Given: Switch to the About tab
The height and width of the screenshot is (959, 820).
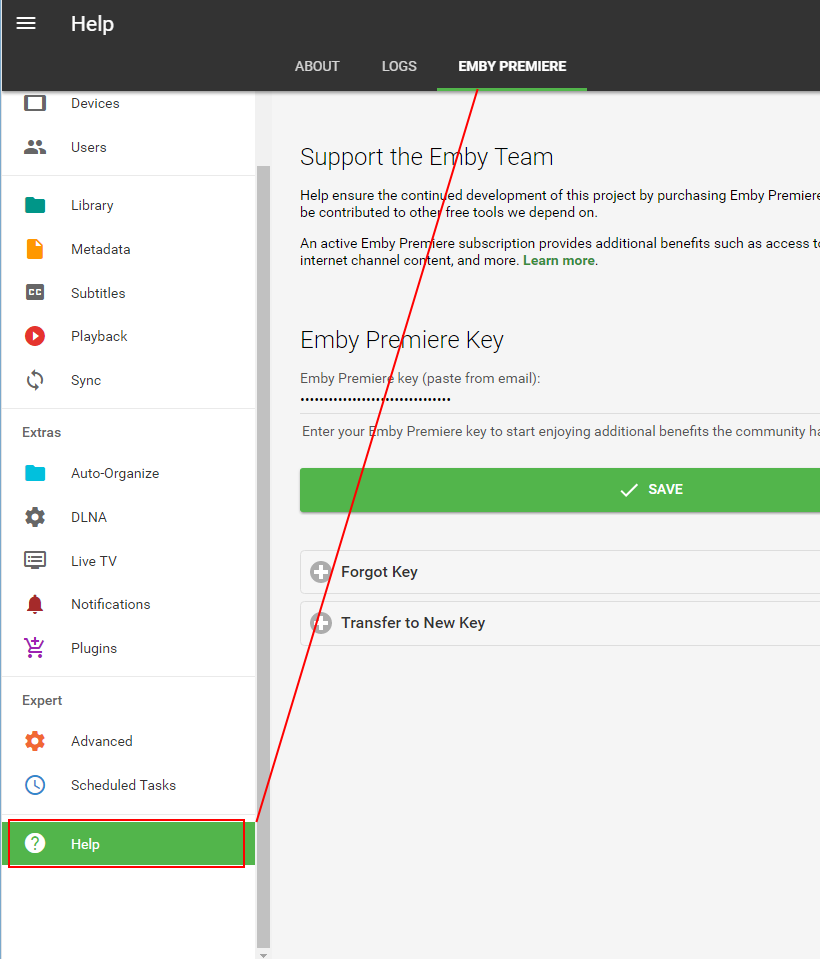Looking at the screenshot, I should 317,66.
